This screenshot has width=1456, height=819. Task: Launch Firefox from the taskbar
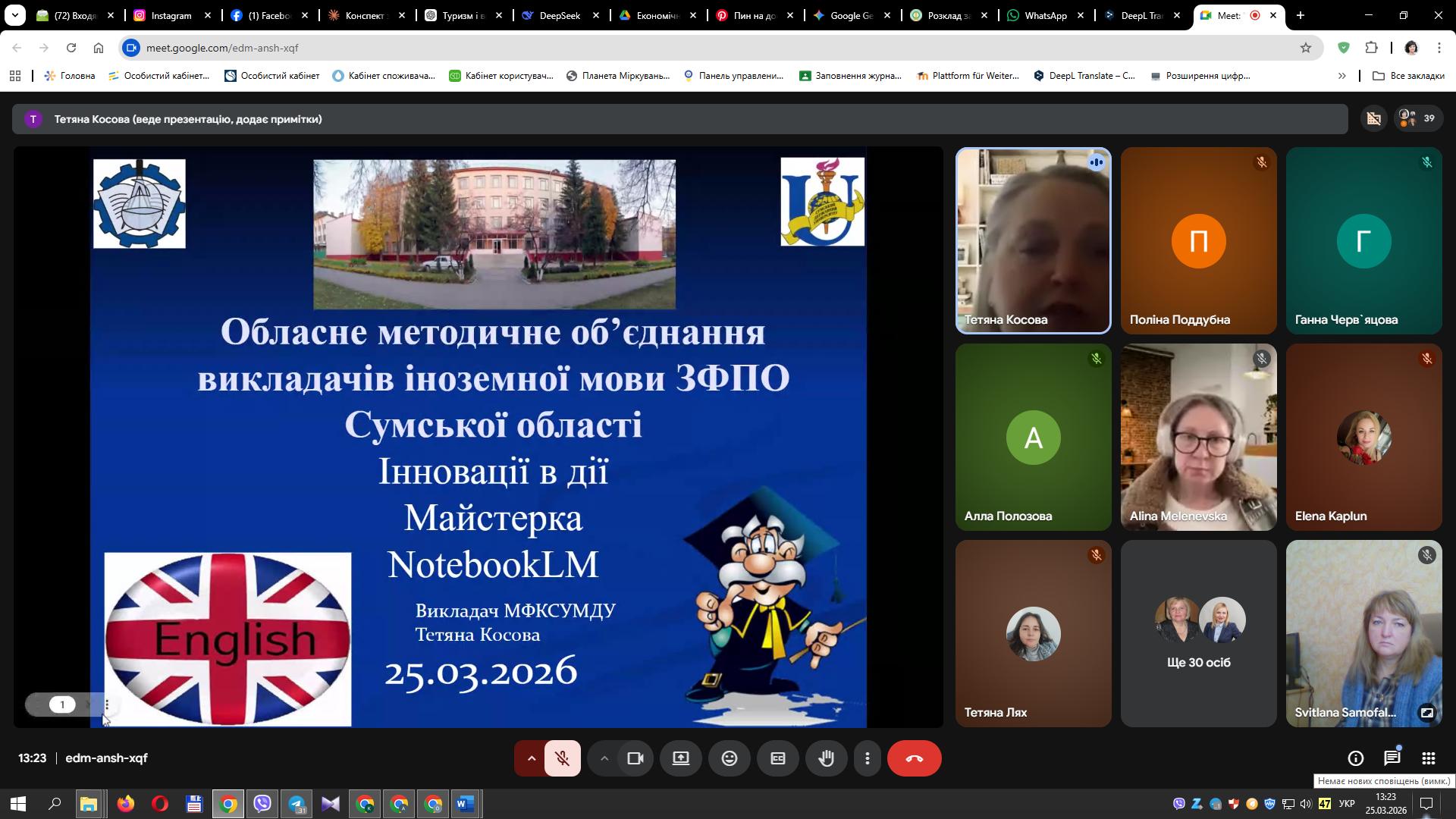(x=124, y=804)
